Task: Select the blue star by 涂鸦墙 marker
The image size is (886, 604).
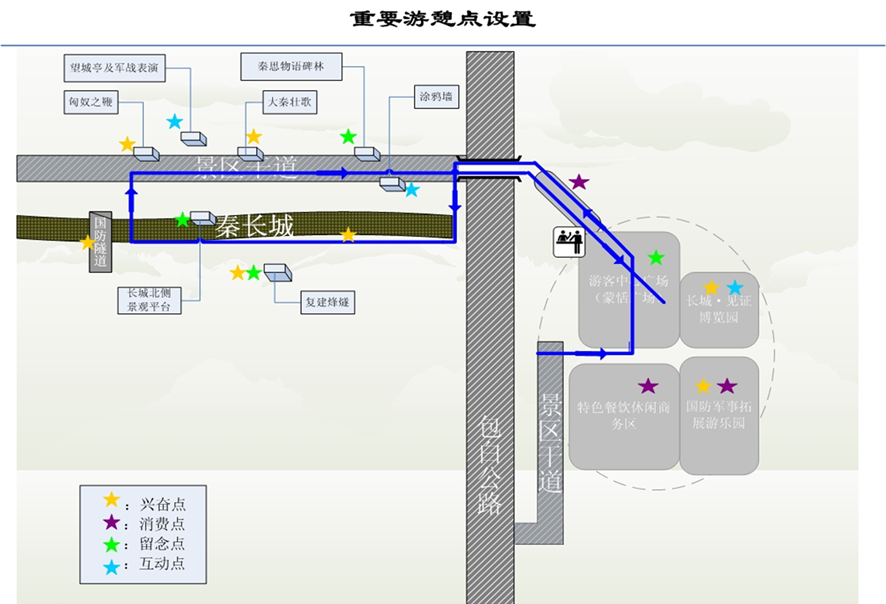Action: point(411,189)
